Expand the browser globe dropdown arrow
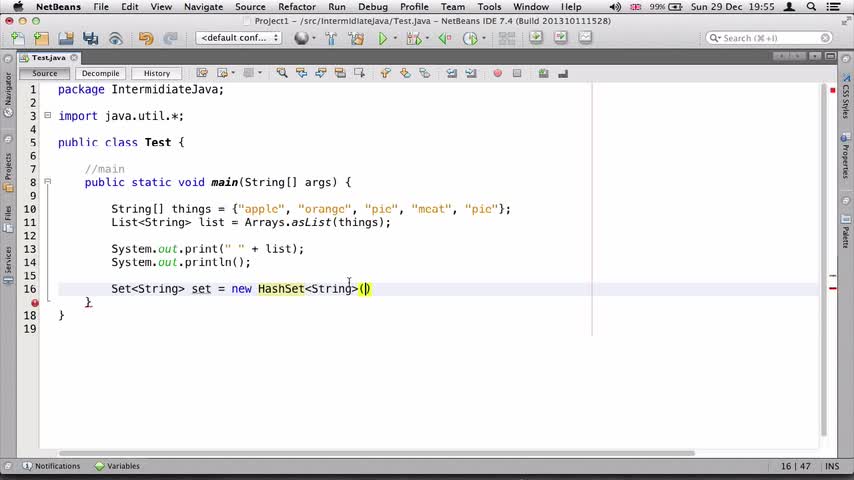 pos(314,38)
